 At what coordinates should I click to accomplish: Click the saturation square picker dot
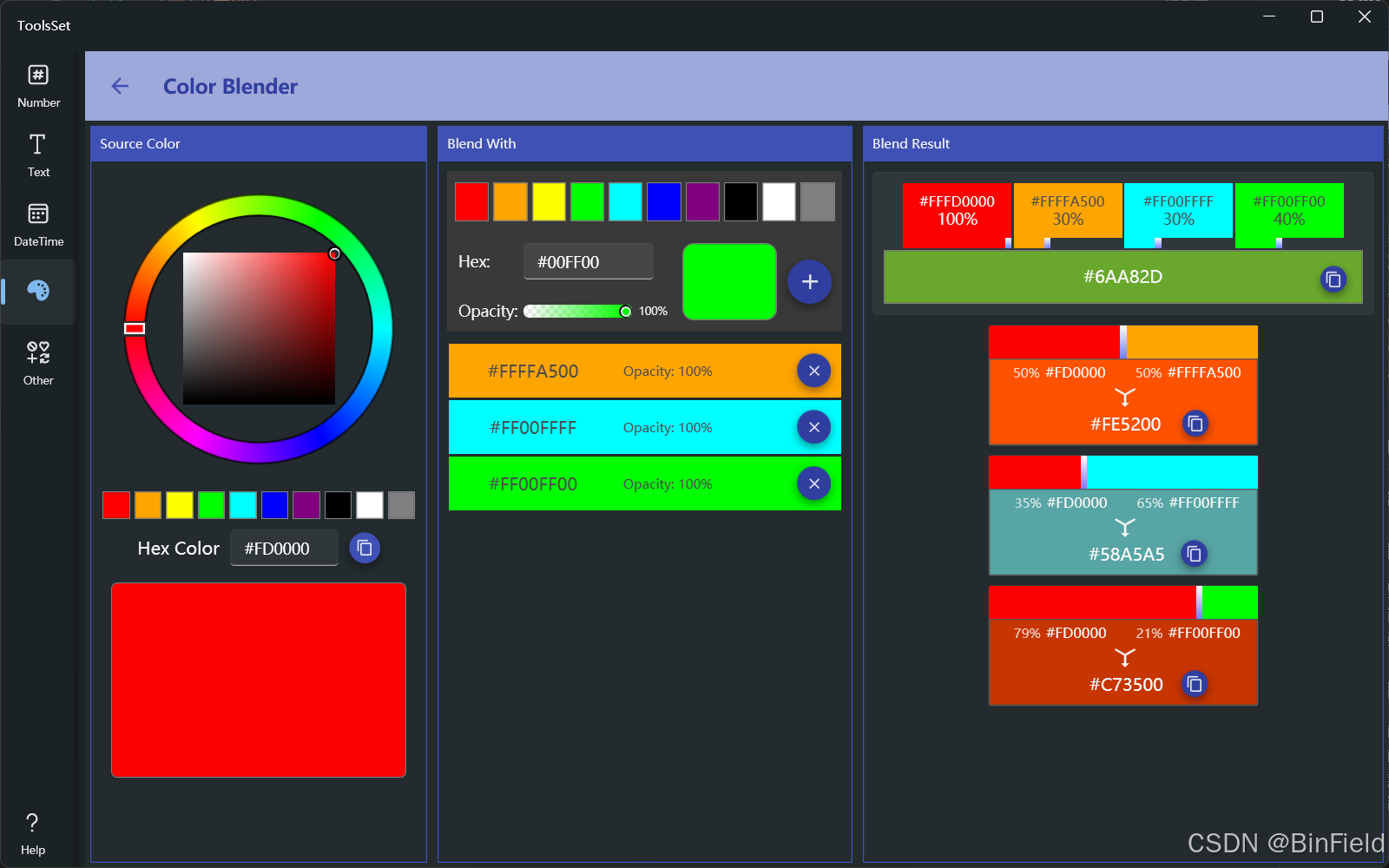334,253
